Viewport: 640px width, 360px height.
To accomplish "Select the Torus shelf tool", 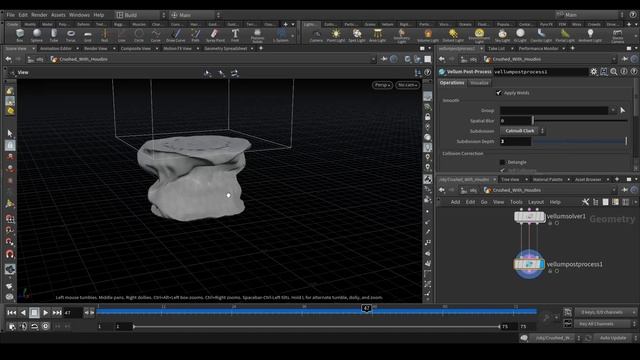I will pyautogui.click(x=71, y=35).
